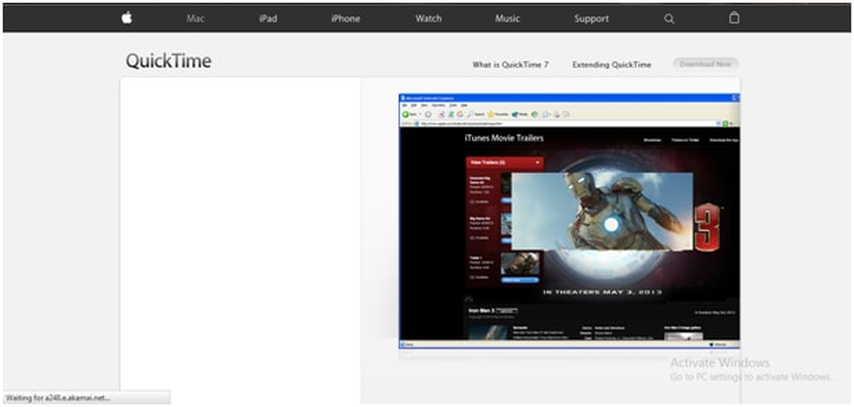Viewport: 854px width, 407px height.
Task: Select iPhone in the top navigation
Action: (x=345, y=19)
